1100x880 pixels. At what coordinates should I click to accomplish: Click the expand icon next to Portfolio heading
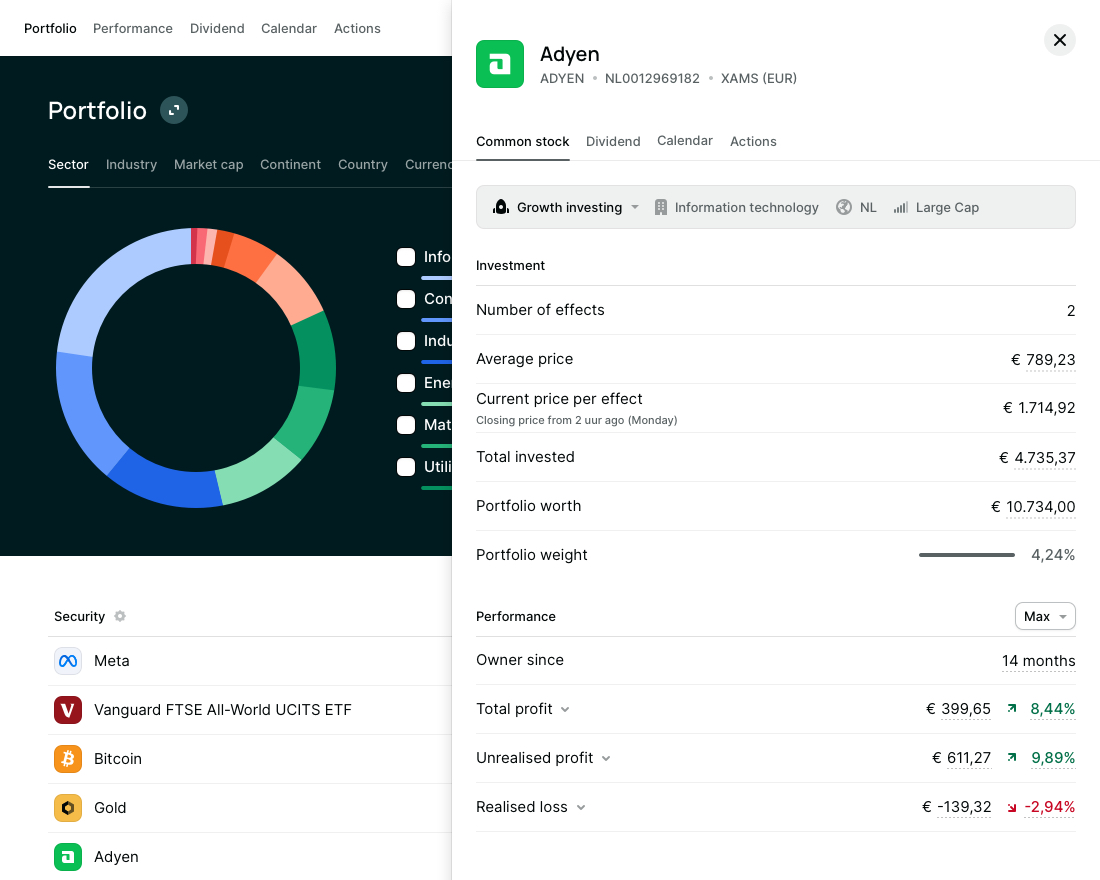174,110
